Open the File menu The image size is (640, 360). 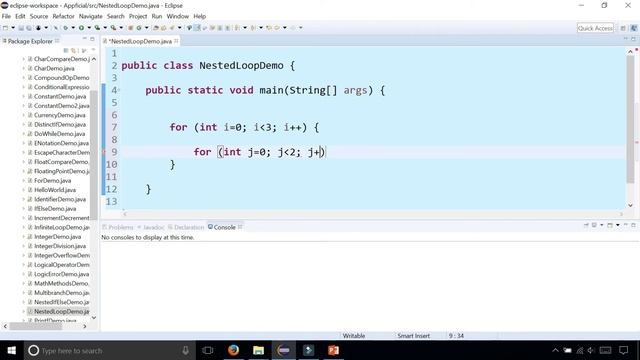(x=6, y=16)
